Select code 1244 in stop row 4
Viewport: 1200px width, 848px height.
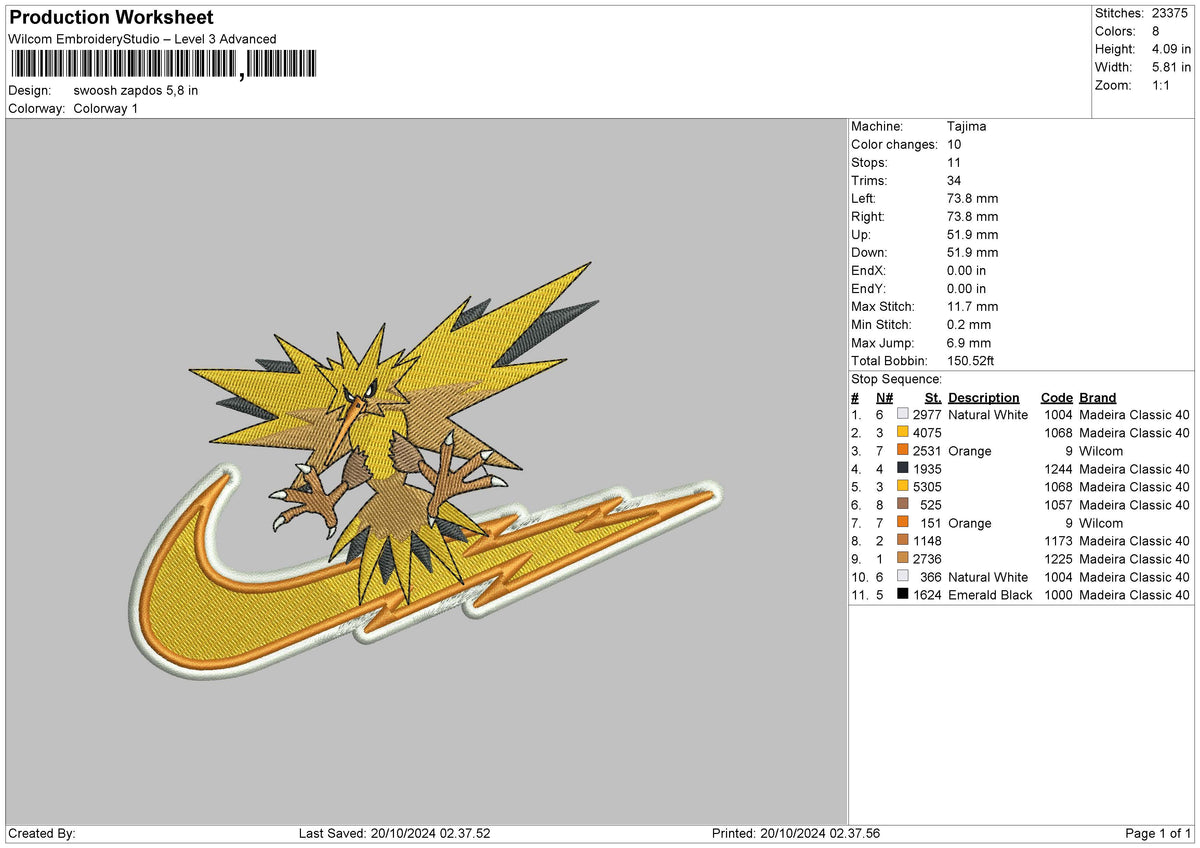(1058, 468)
